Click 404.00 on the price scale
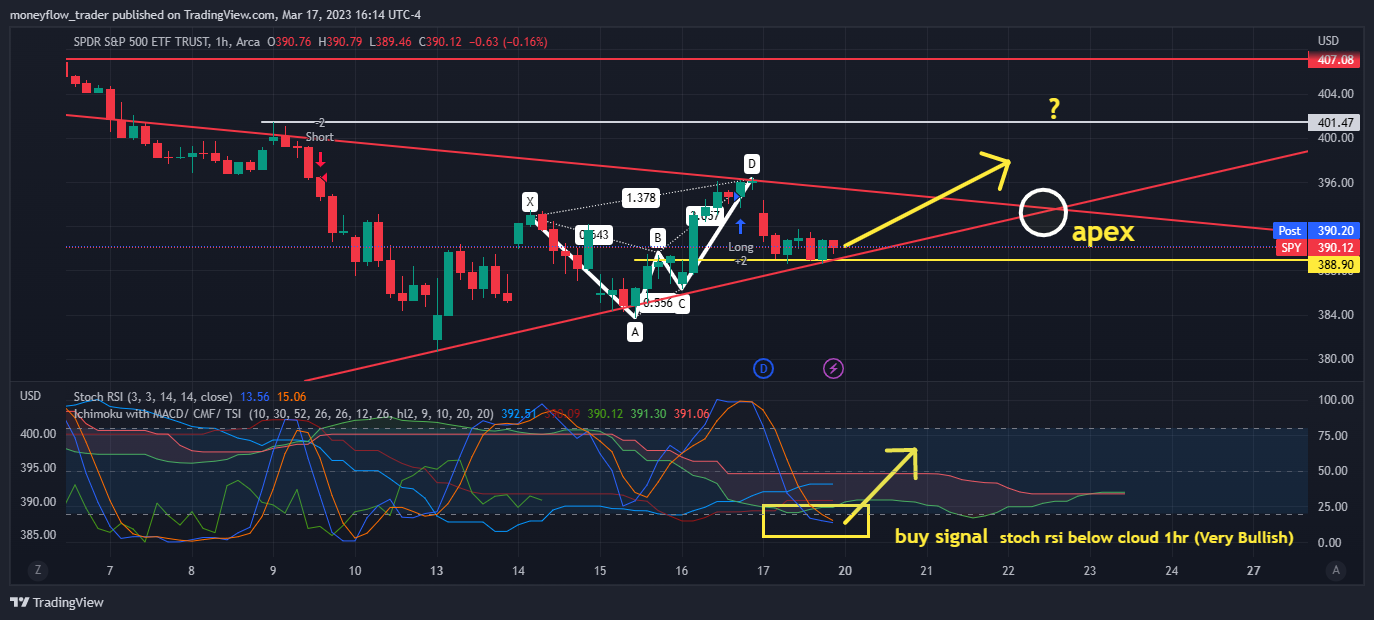 (x=1336, y=94)
